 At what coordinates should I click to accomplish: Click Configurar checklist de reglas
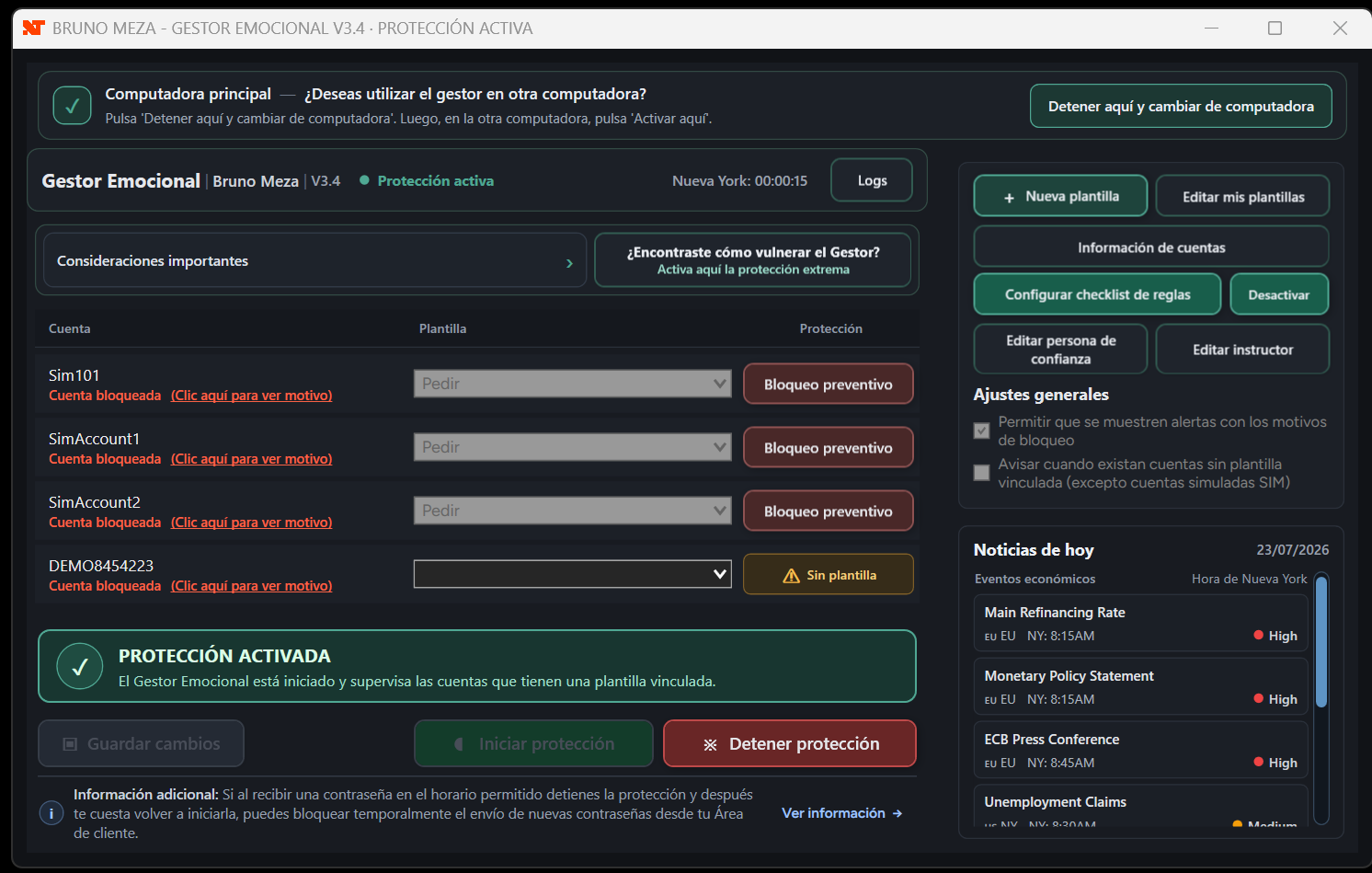(x=1098, y=294)
